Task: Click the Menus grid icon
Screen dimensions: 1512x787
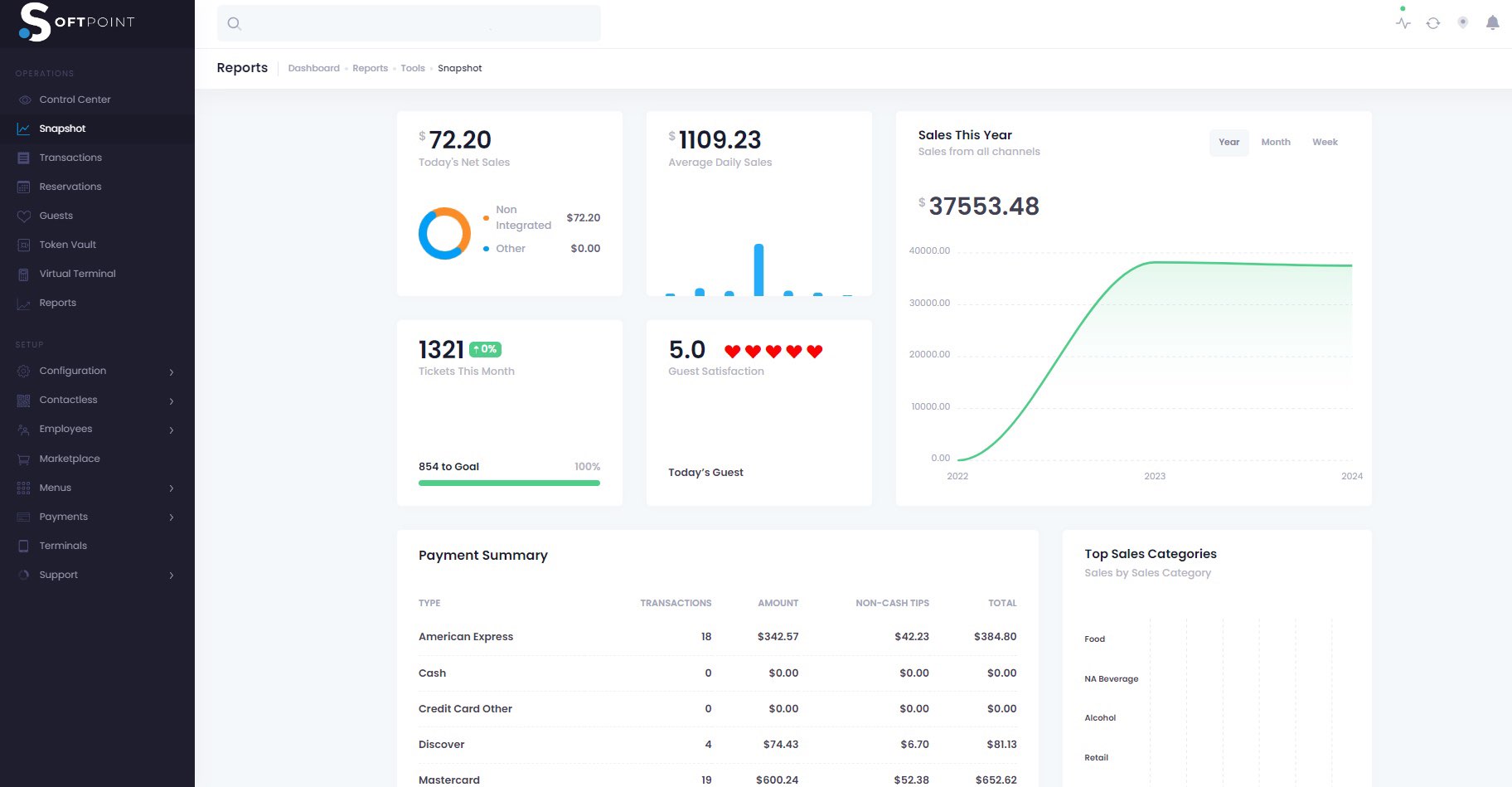Action: click(x=24, y=488)
